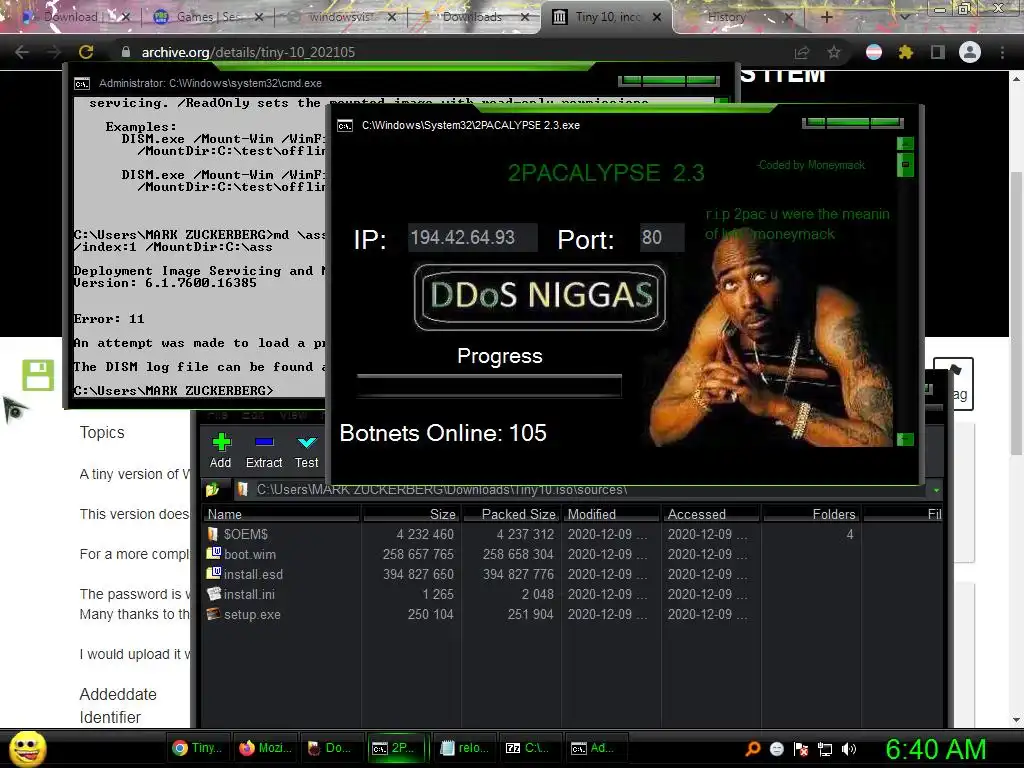Click the archive.org page vertical scrollbar
This screenshot has height=768, width=1024.
[x=1016, y=313]
